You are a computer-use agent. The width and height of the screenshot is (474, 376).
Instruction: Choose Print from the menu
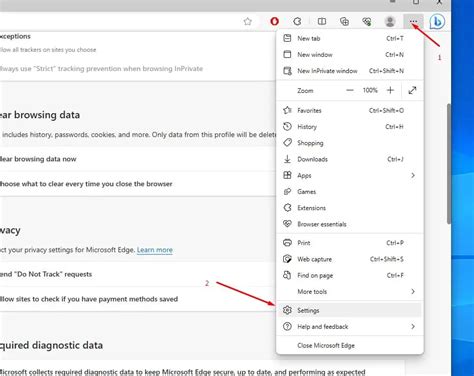pos(350,243)
